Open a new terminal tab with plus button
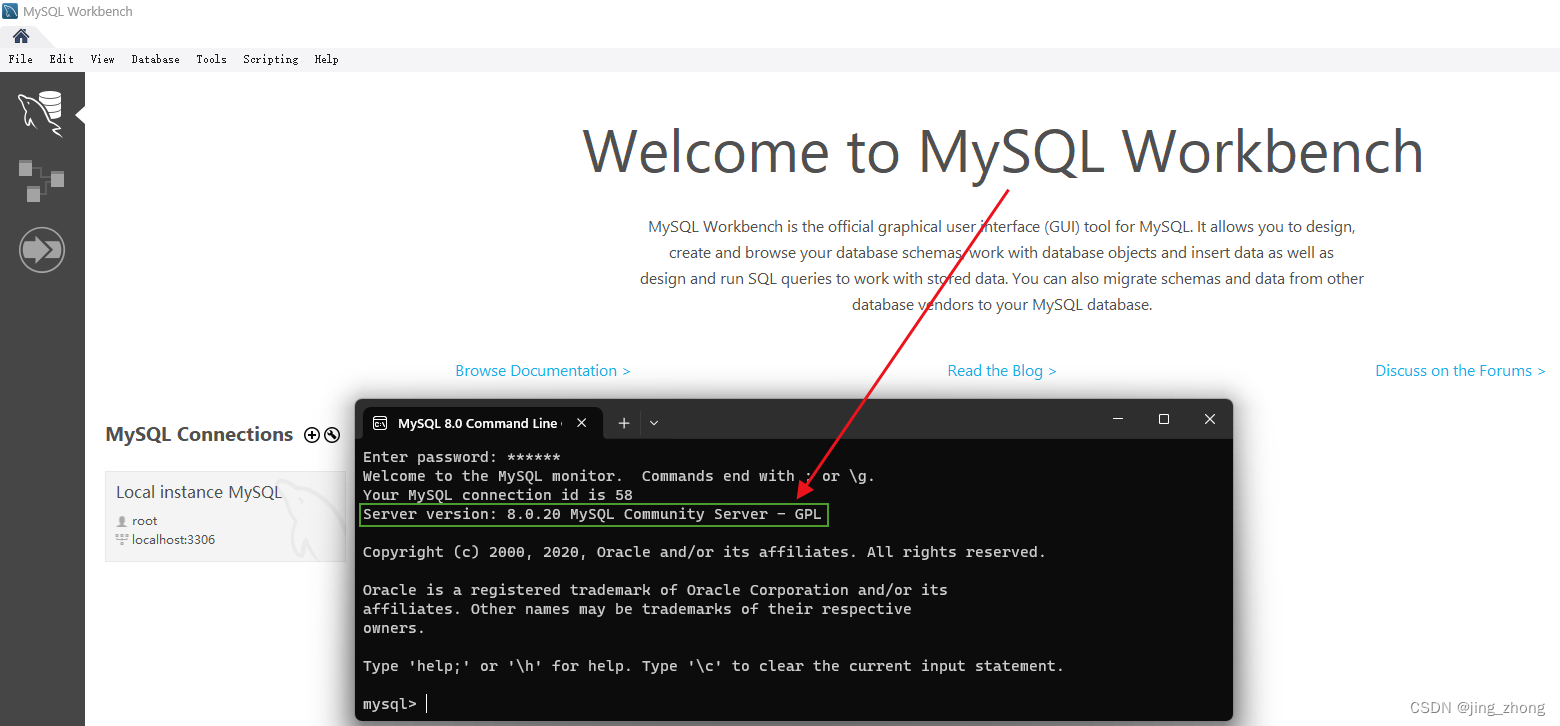The height and width of the screenshot is (726, 1560). [623, 423]
